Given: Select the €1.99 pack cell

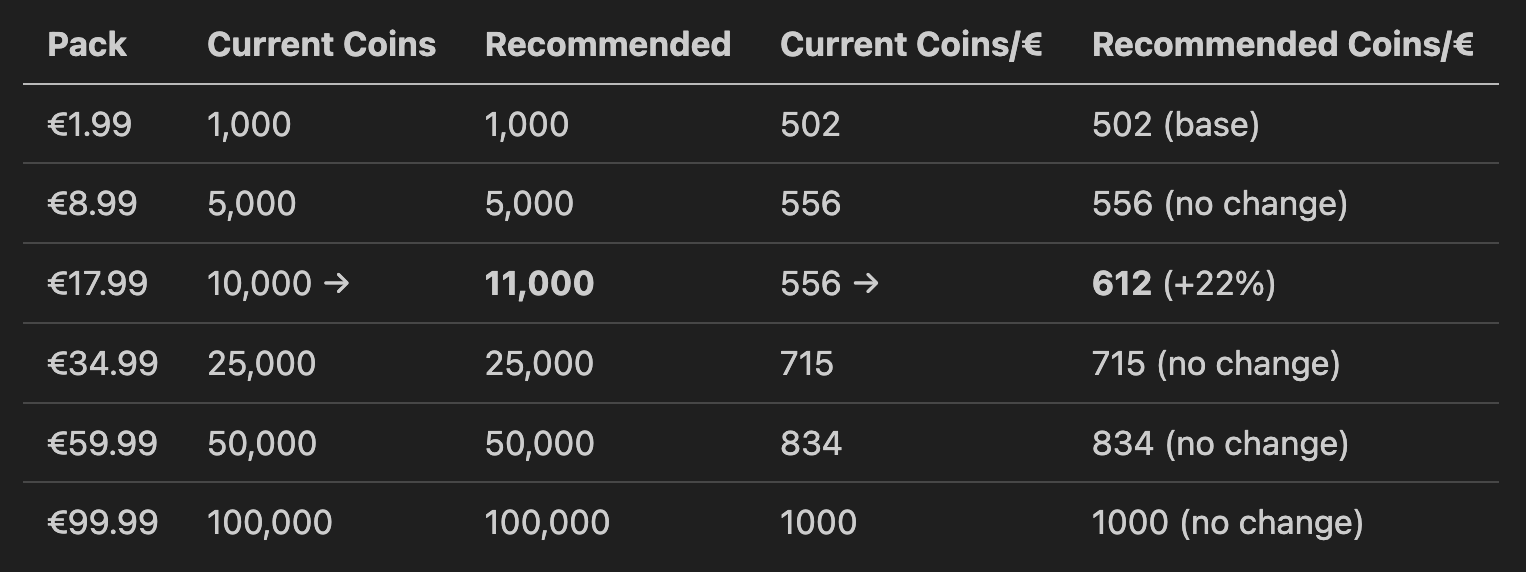Looking at the screenshot, I should point(89,125).
